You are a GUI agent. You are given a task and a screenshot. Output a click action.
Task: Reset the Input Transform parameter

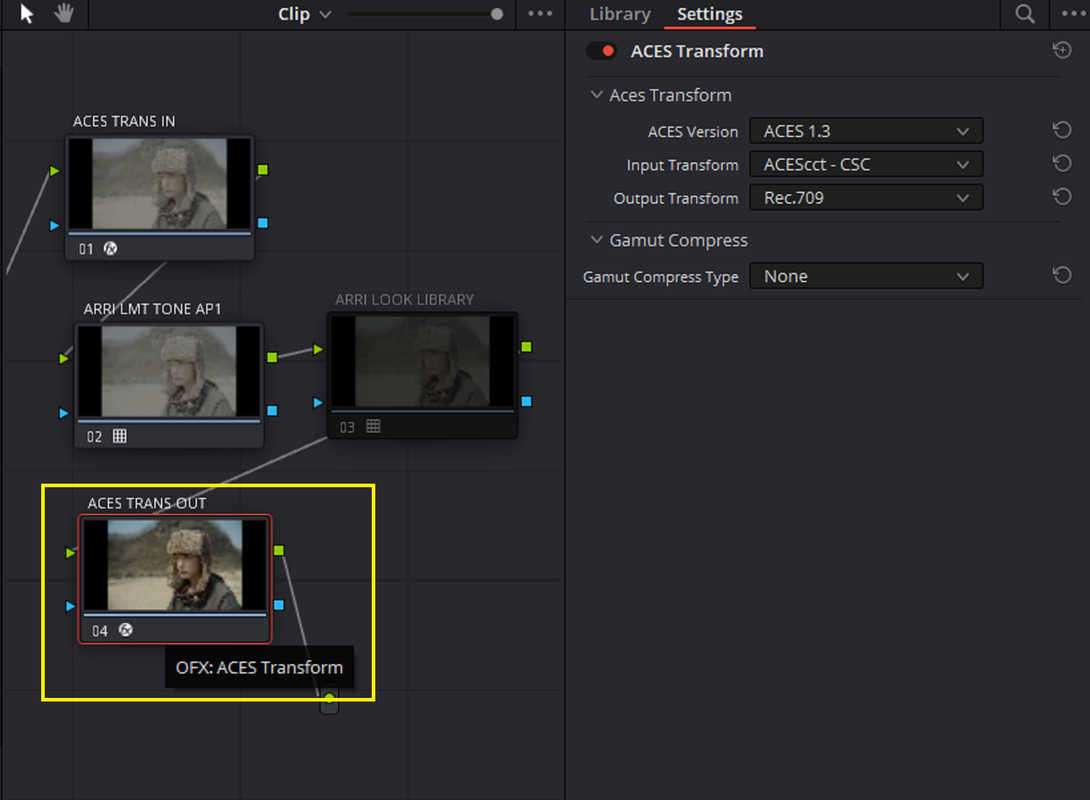point(1061,163)
